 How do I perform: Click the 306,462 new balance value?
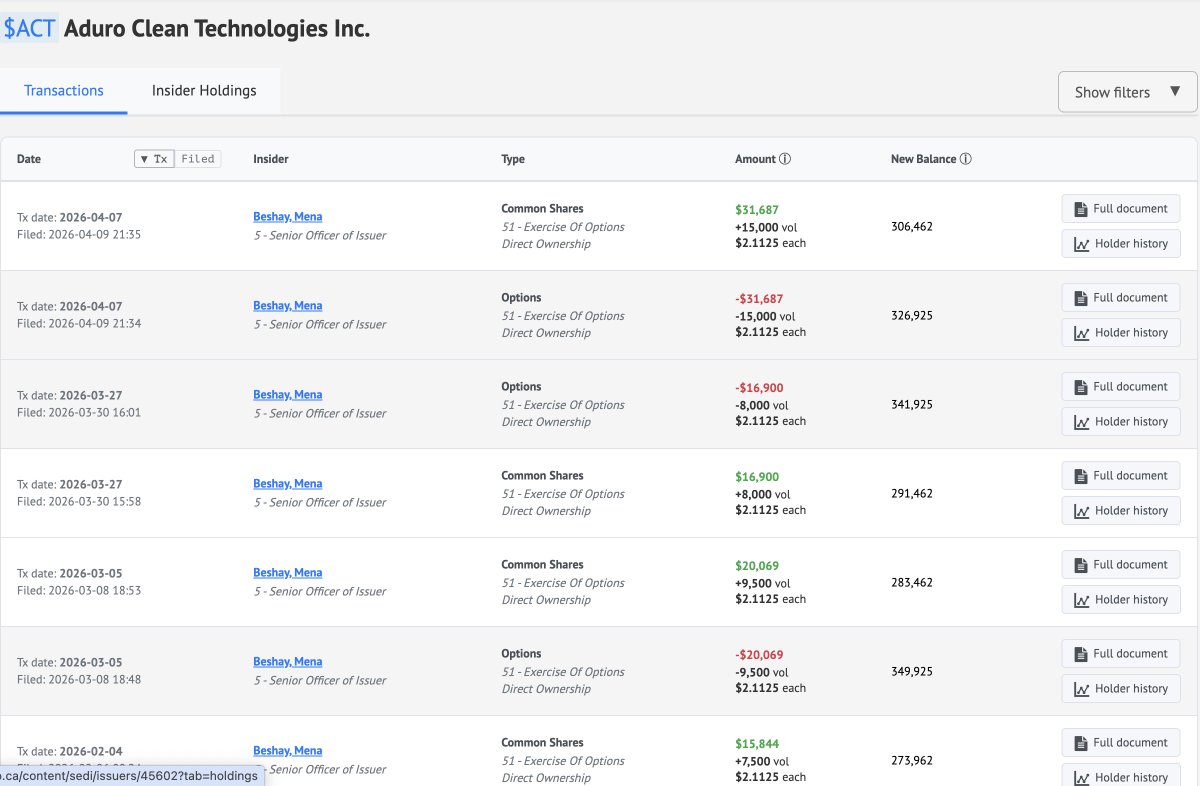click(912, 227)
